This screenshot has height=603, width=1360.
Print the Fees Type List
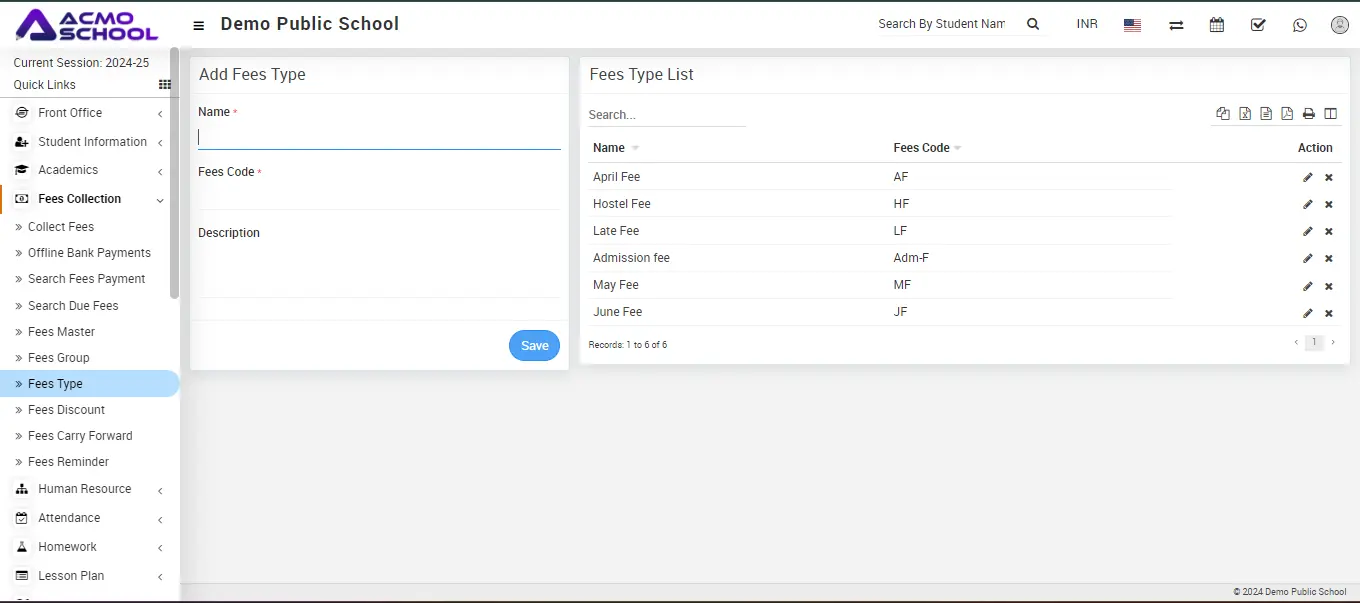[x=1308, y=114]
